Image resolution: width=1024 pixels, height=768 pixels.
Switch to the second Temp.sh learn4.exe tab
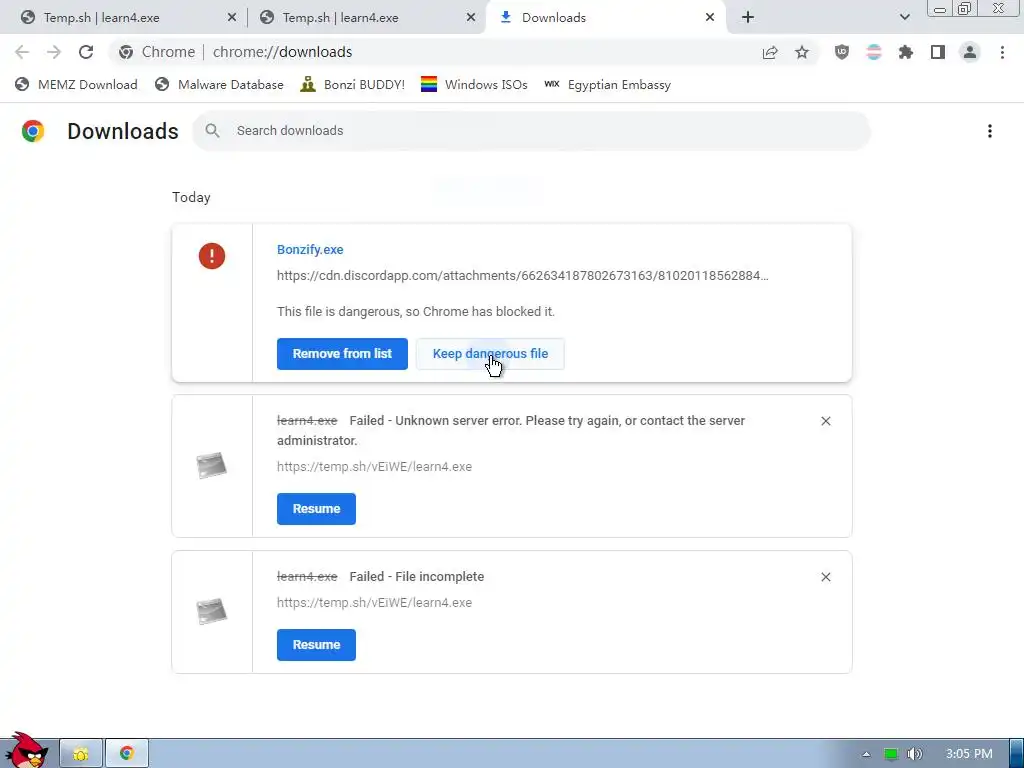click(368, 18)
